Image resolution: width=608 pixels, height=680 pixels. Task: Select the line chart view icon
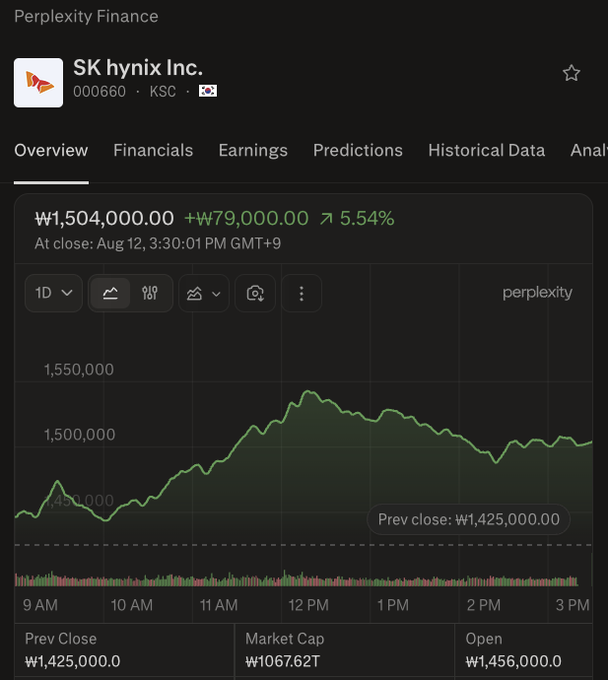click(x=111, y=293)
